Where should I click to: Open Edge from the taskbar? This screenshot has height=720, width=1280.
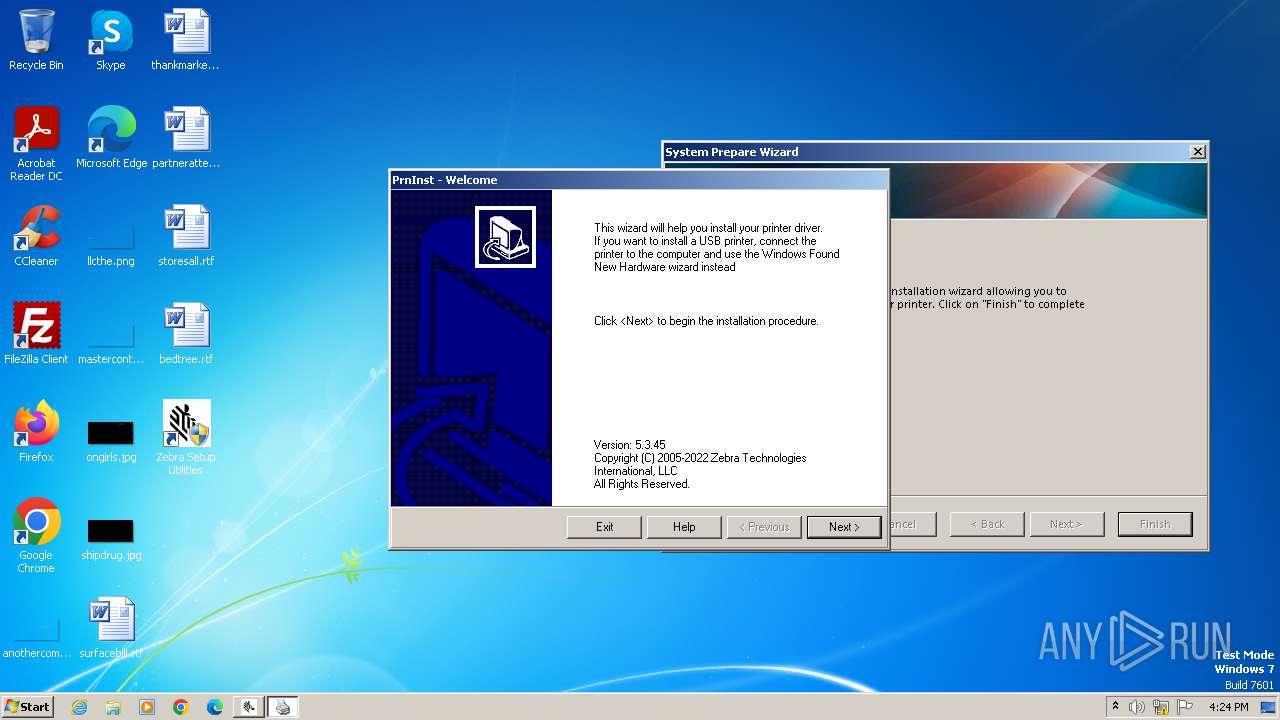pyautogui.click(x=215, y=707)
